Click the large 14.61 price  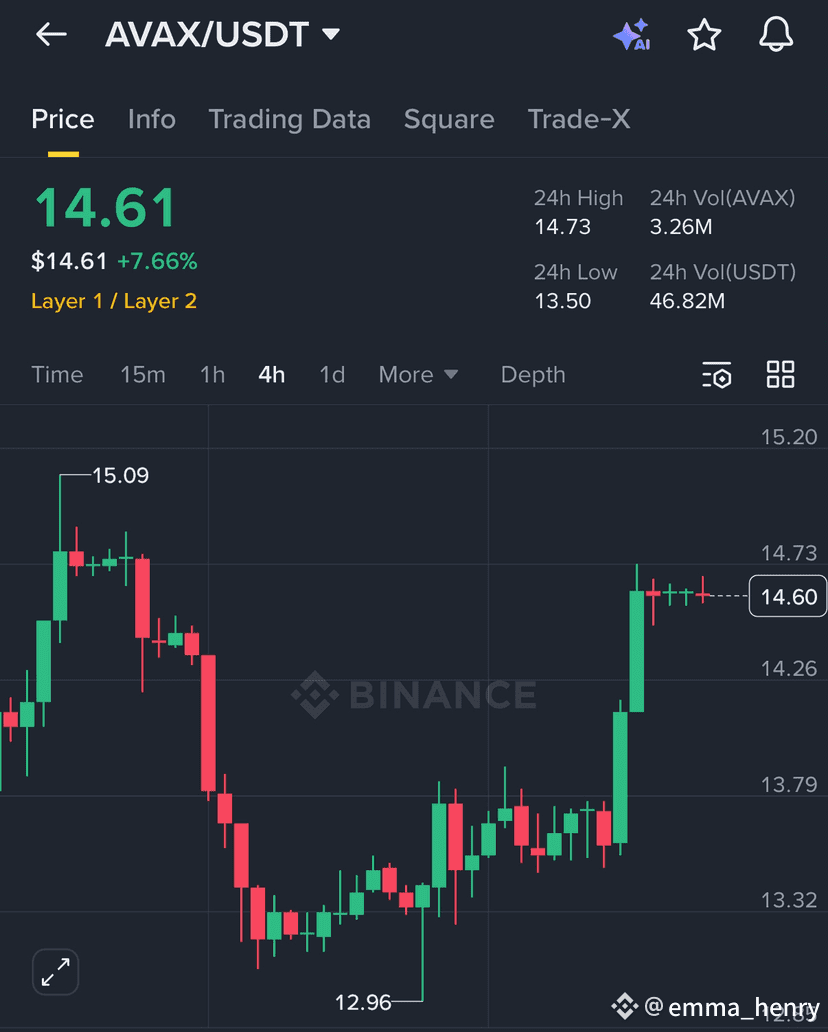tap(105, 208)
